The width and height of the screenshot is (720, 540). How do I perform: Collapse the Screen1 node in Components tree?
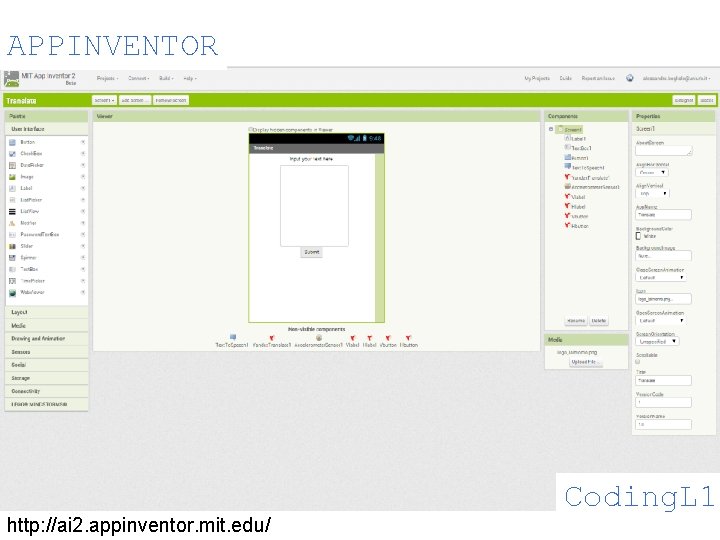551,129
